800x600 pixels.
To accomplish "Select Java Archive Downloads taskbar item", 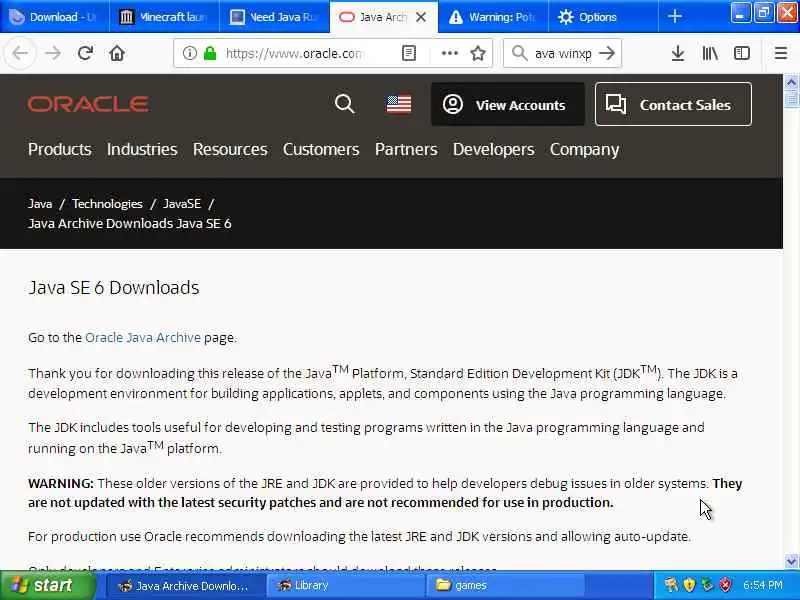I will click(x=185, y=585).
